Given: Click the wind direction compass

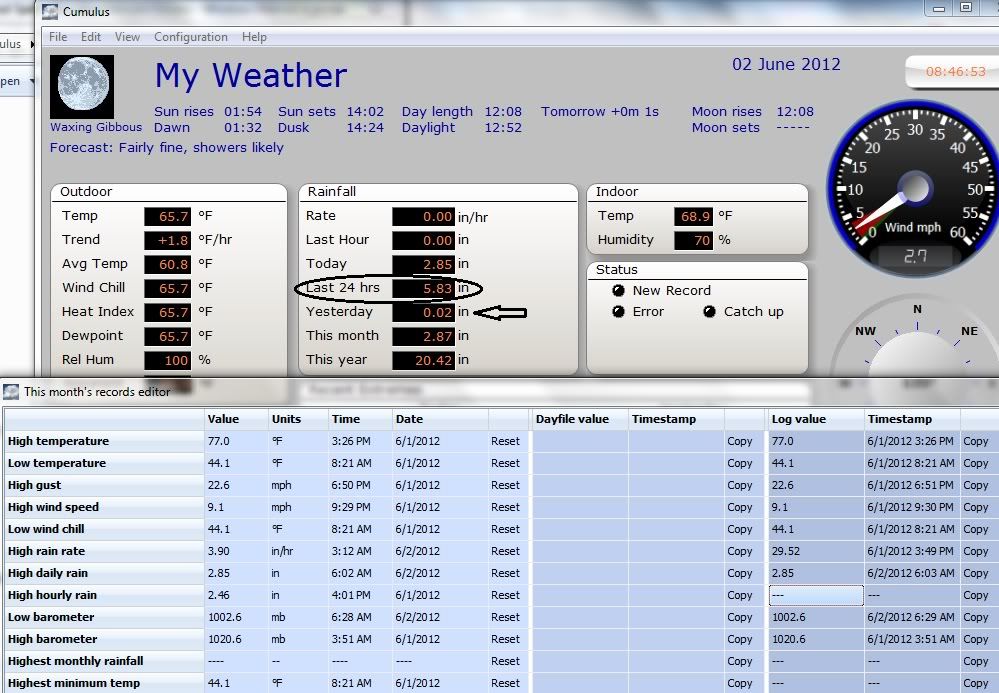Looking at the screenshot, I should tap(916, 350).
